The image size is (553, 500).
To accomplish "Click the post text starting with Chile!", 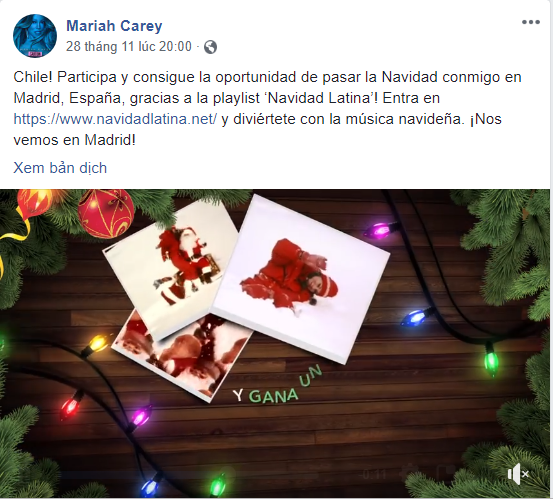I will click(267, 108).
